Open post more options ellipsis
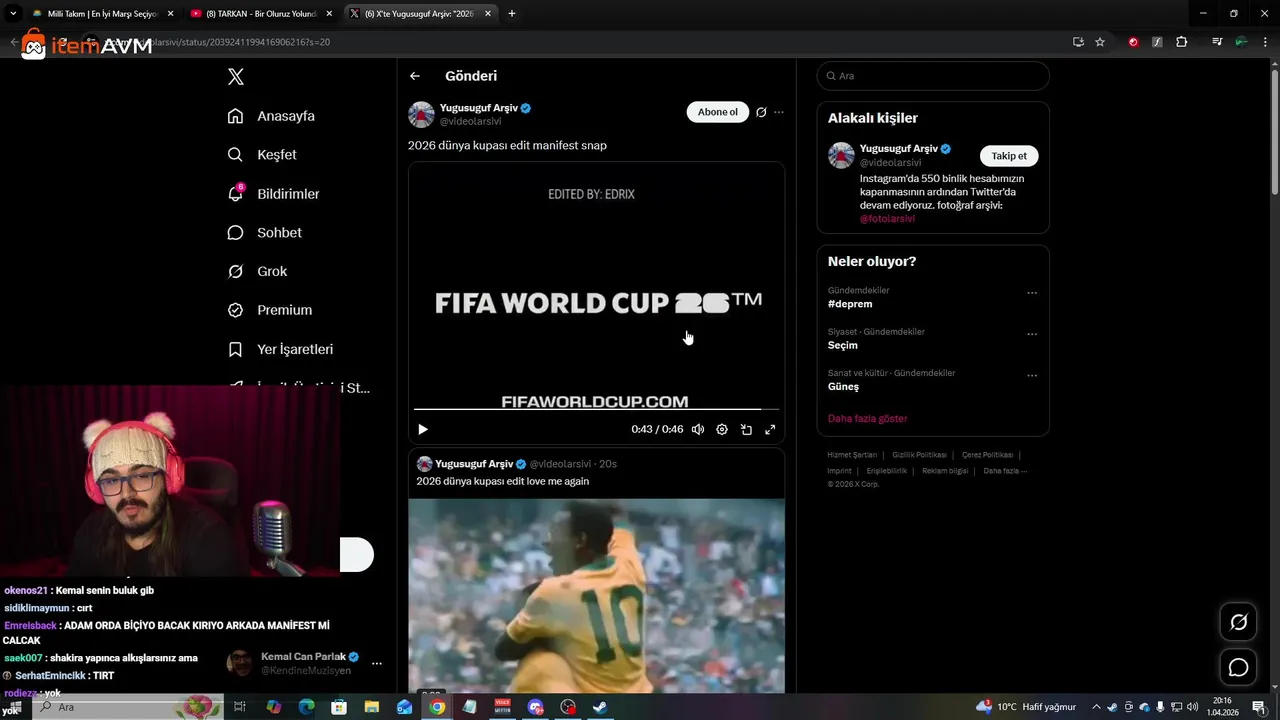 [779, 112]
